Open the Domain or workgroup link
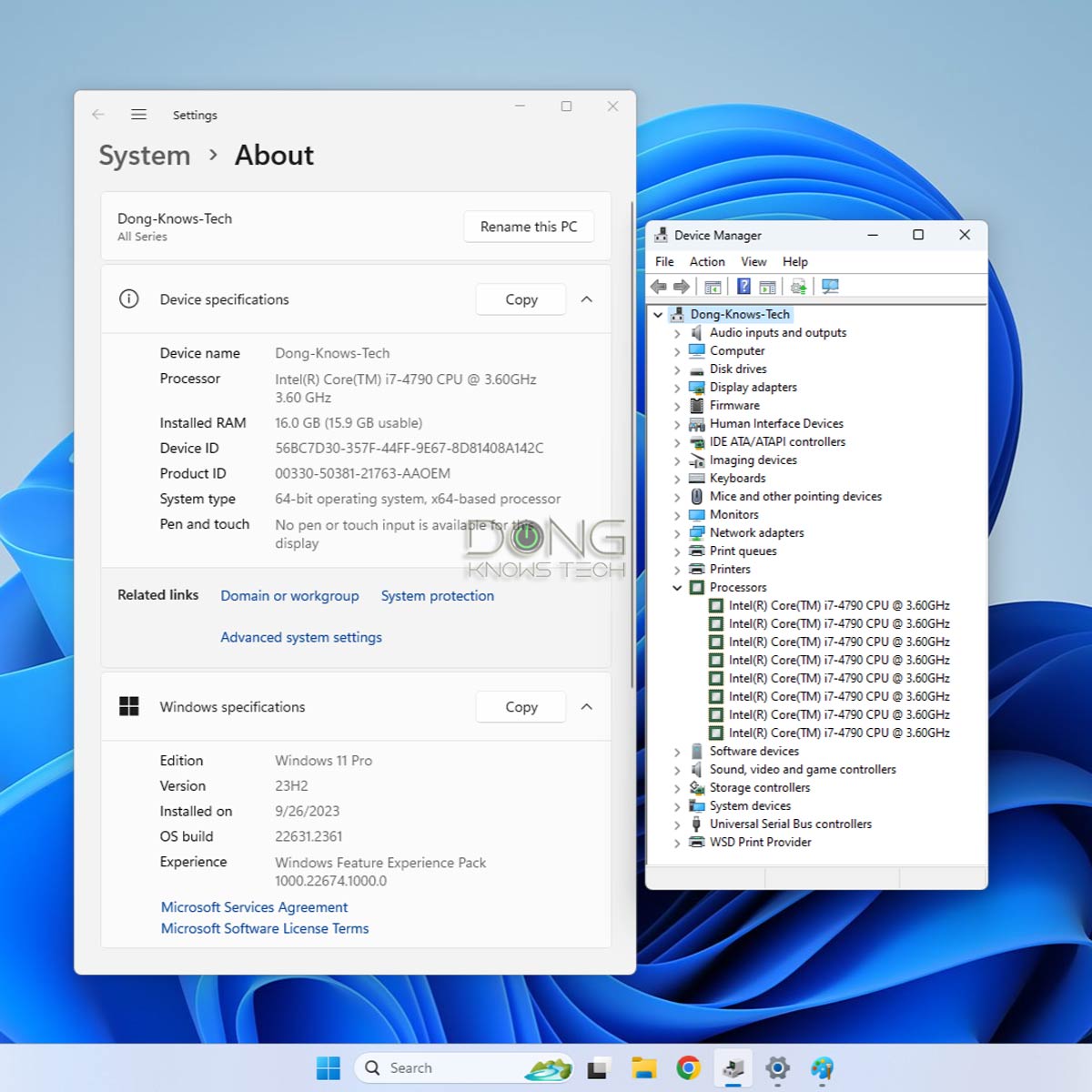This screenshot has width=1092, height=1092. (289, 596)
